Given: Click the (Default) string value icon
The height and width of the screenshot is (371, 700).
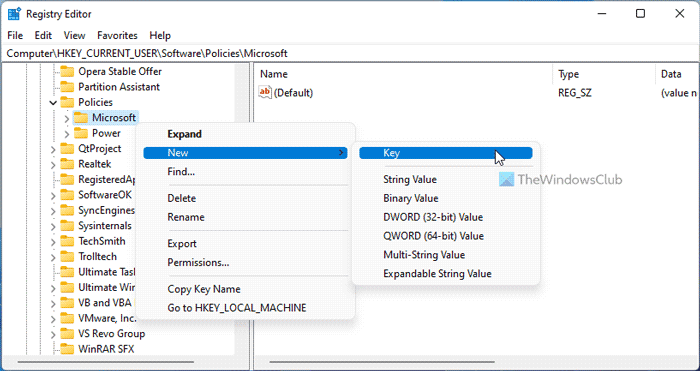Looking at the screenshot, I should (265, 92).
